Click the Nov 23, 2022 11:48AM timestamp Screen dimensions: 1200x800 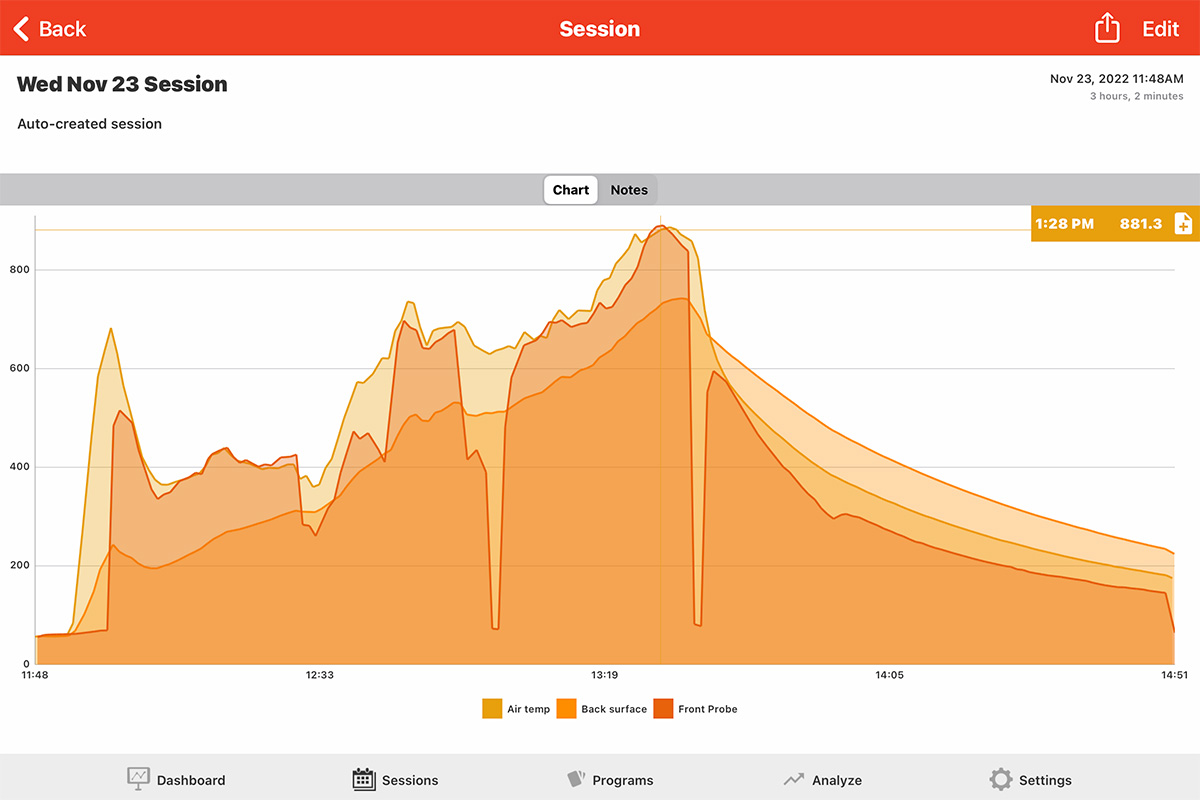(1117, 78)
